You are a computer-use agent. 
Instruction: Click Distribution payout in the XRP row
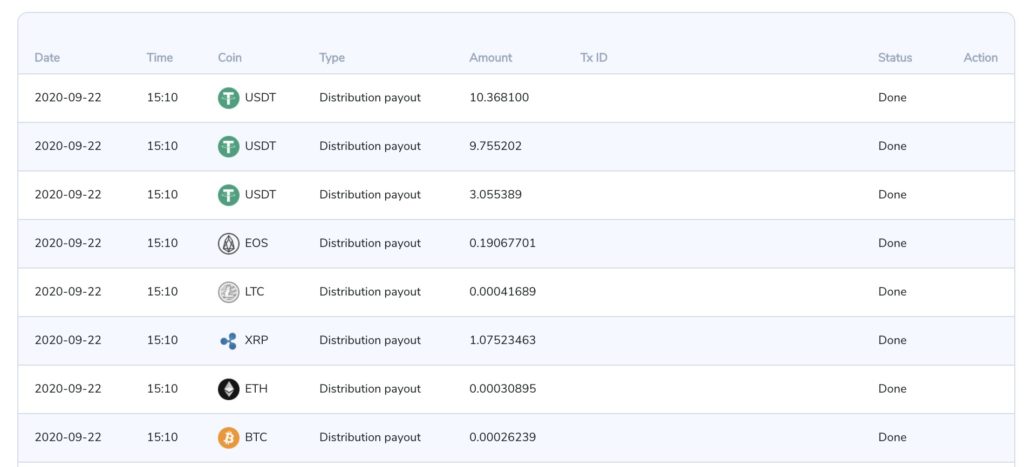tap(370, 340)
